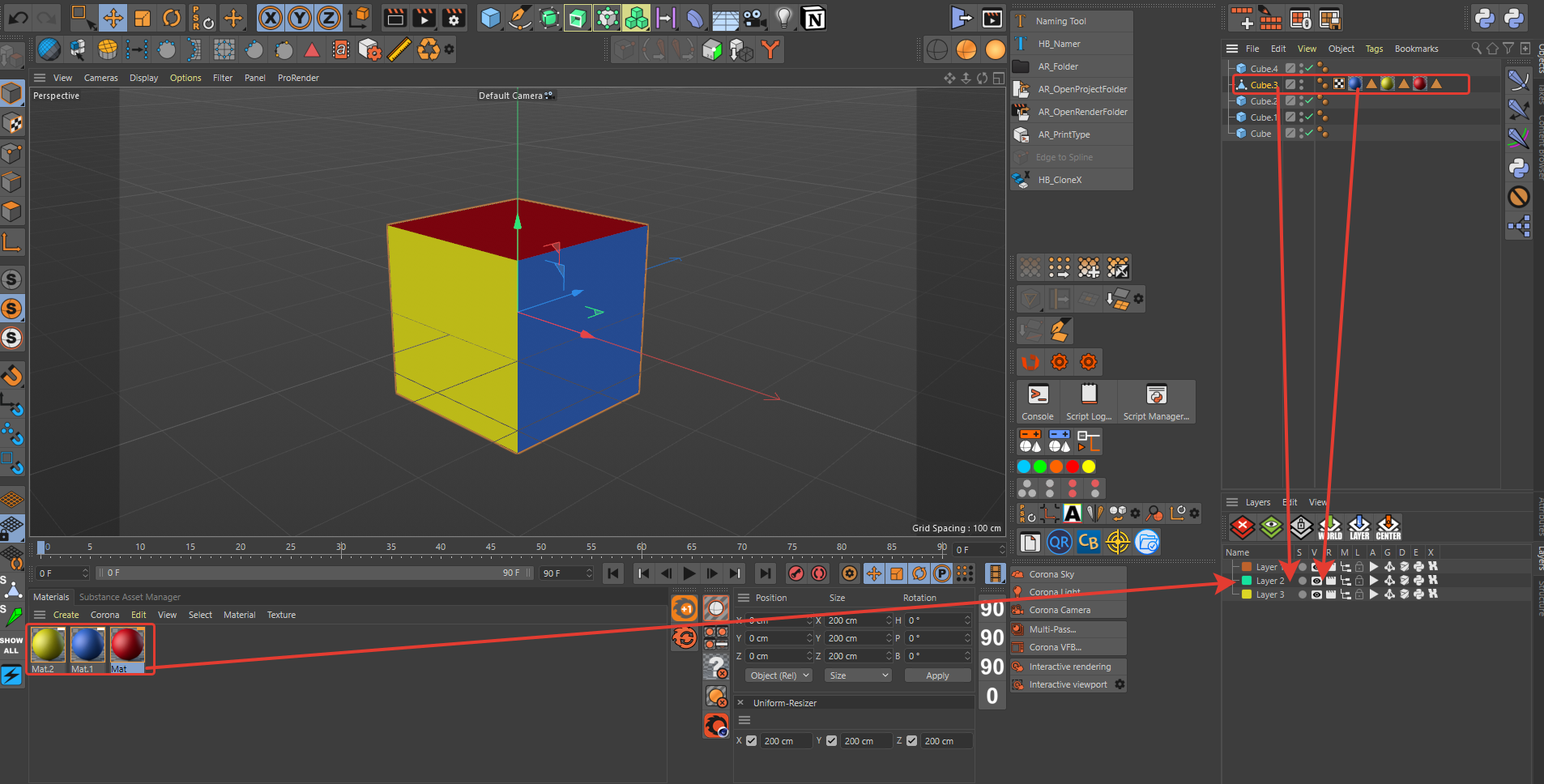Click the CB plugin icon
Image resolution: width=1544 pixels, height=784 pixels.
click(1089, 542)
